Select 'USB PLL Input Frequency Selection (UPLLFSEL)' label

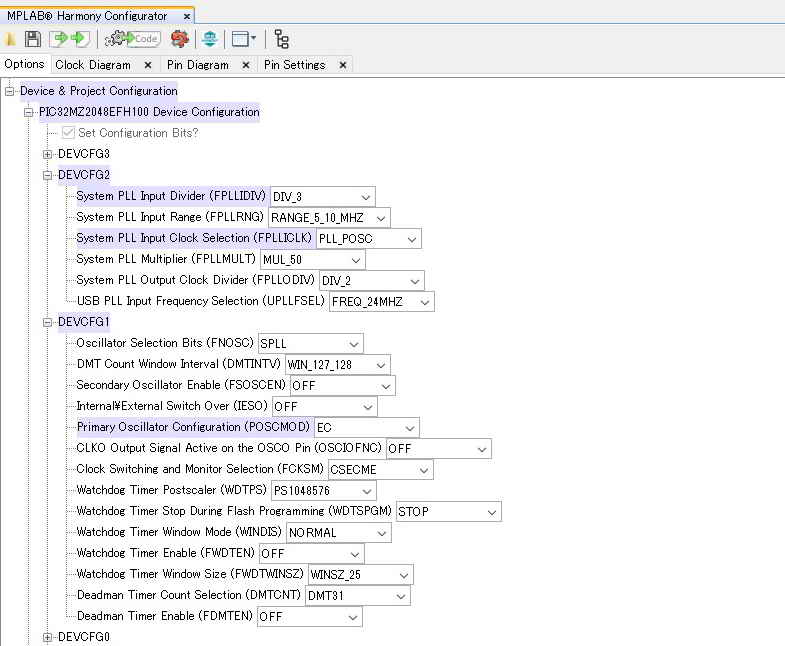pos(201,301)
